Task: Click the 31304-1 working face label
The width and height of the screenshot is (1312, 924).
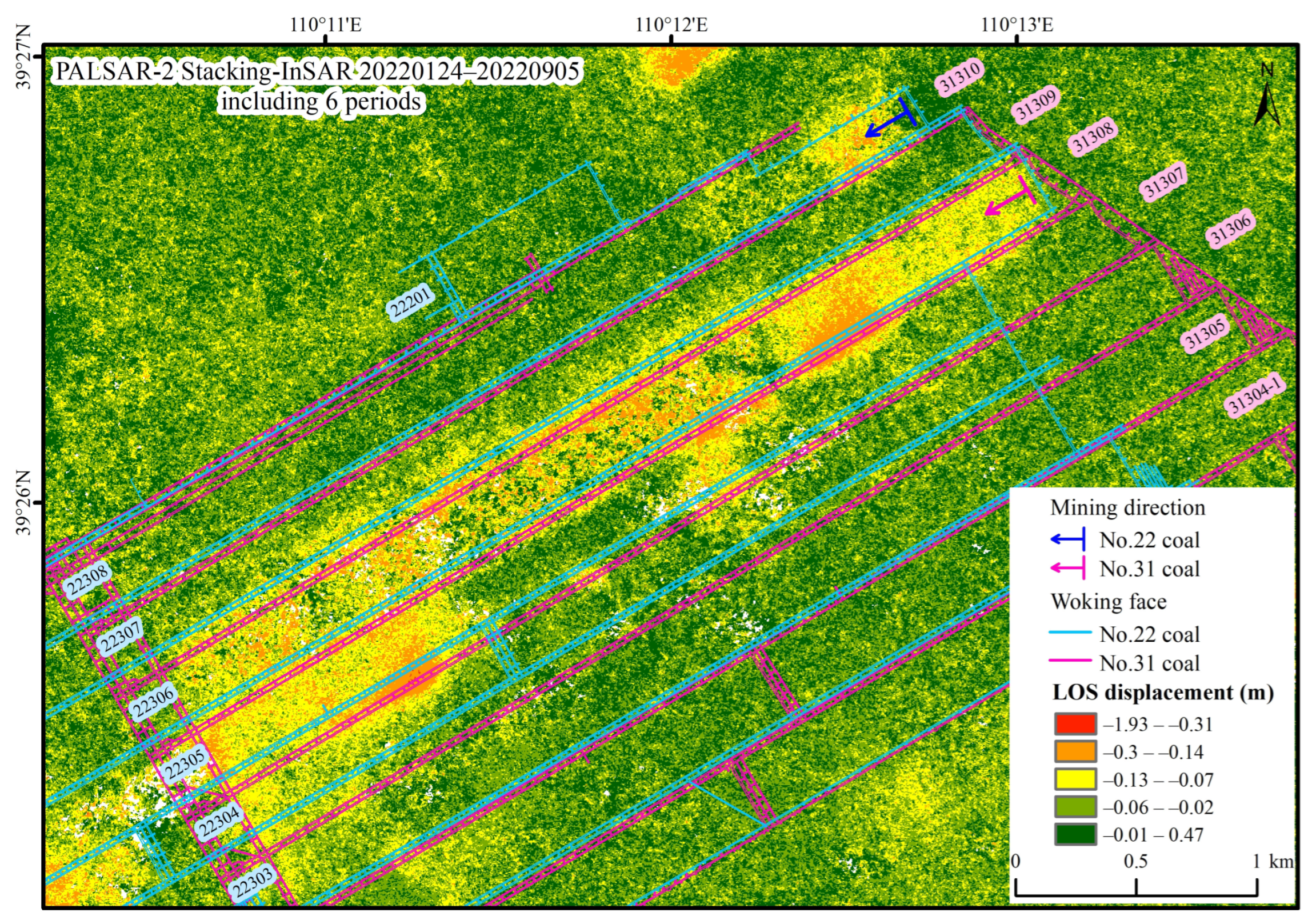Action: coord(1255,395)
